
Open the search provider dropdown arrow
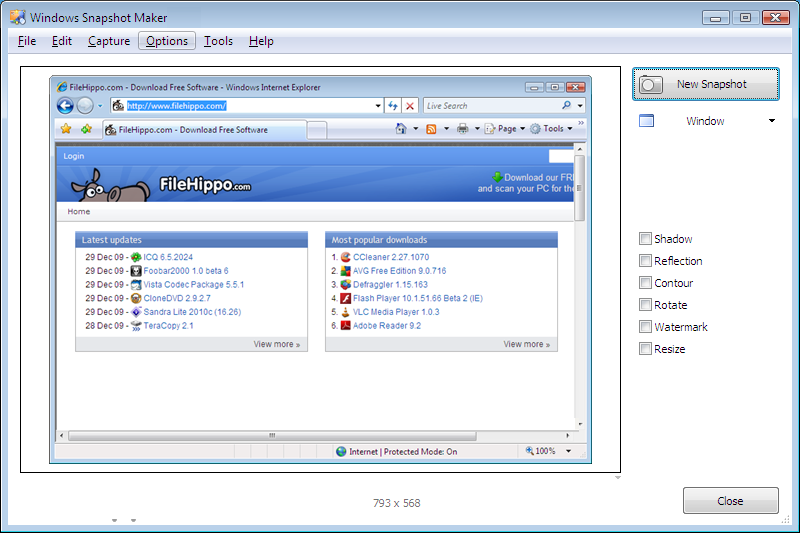click(x=580, y=106)
